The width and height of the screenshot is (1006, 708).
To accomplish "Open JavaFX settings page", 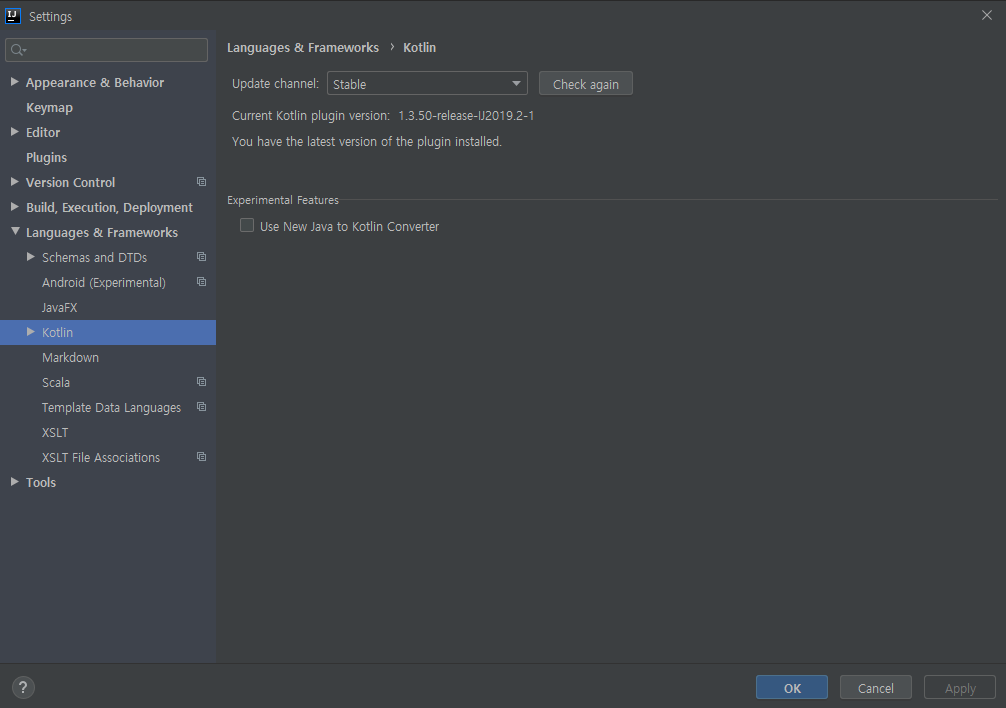I will [x=60, y=308].
